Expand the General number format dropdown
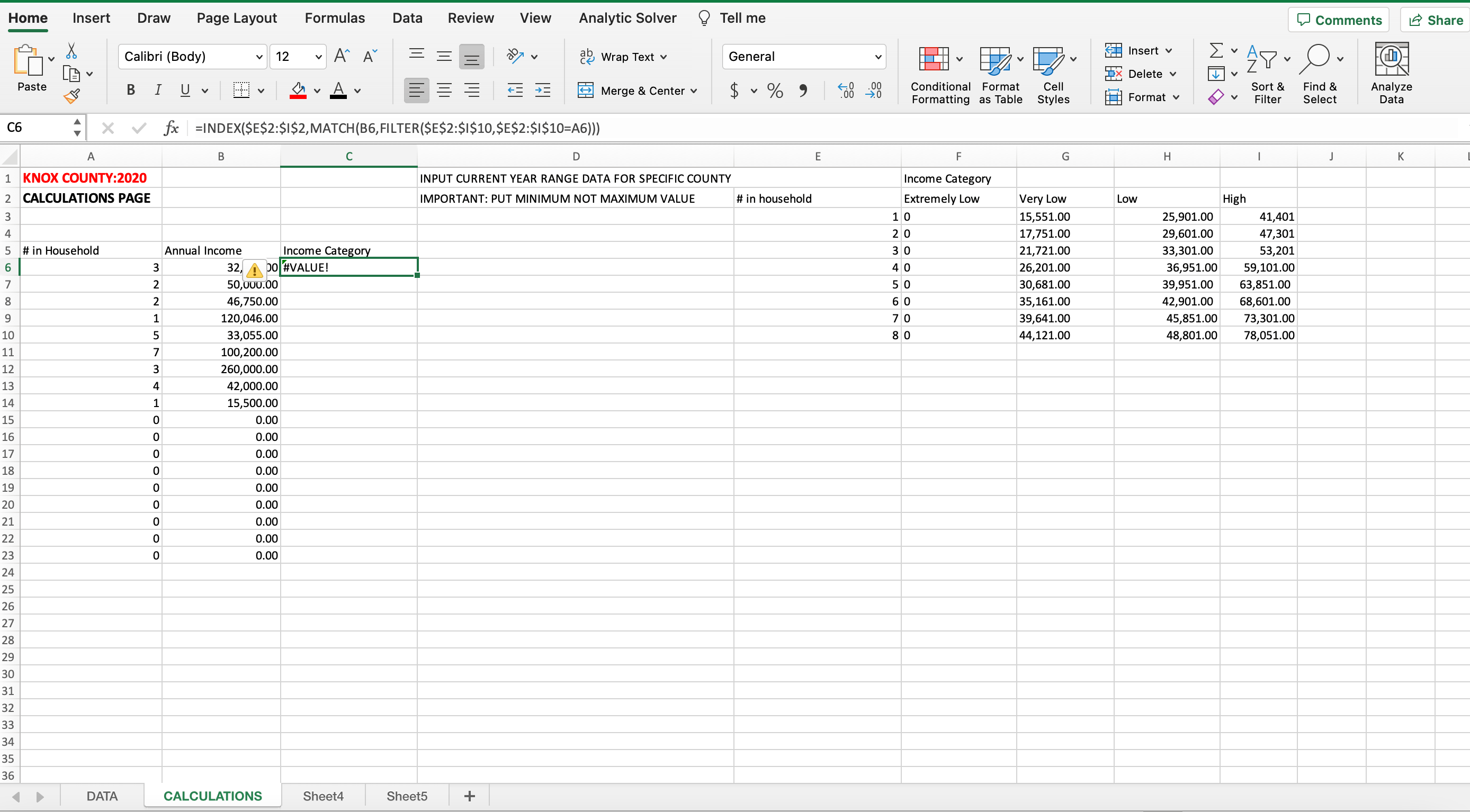The image size is (1470, 812). click(x=877, y=57)
